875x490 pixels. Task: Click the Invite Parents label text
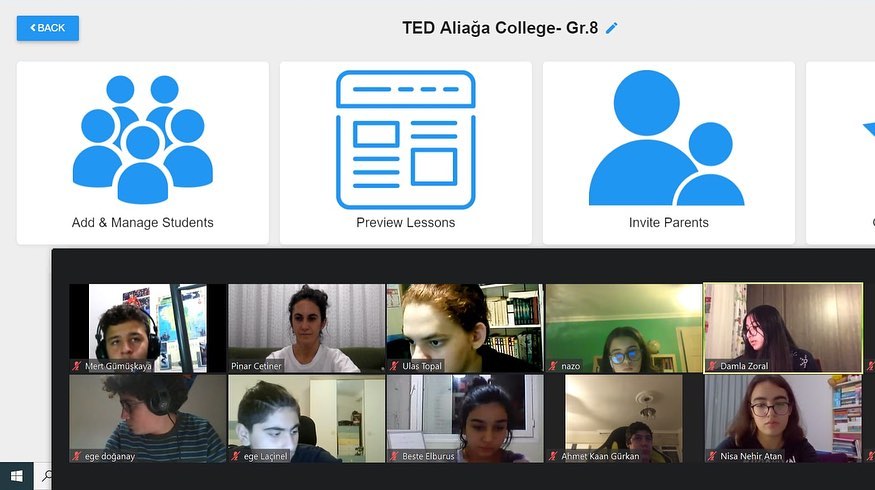click(x=669, y=223)
